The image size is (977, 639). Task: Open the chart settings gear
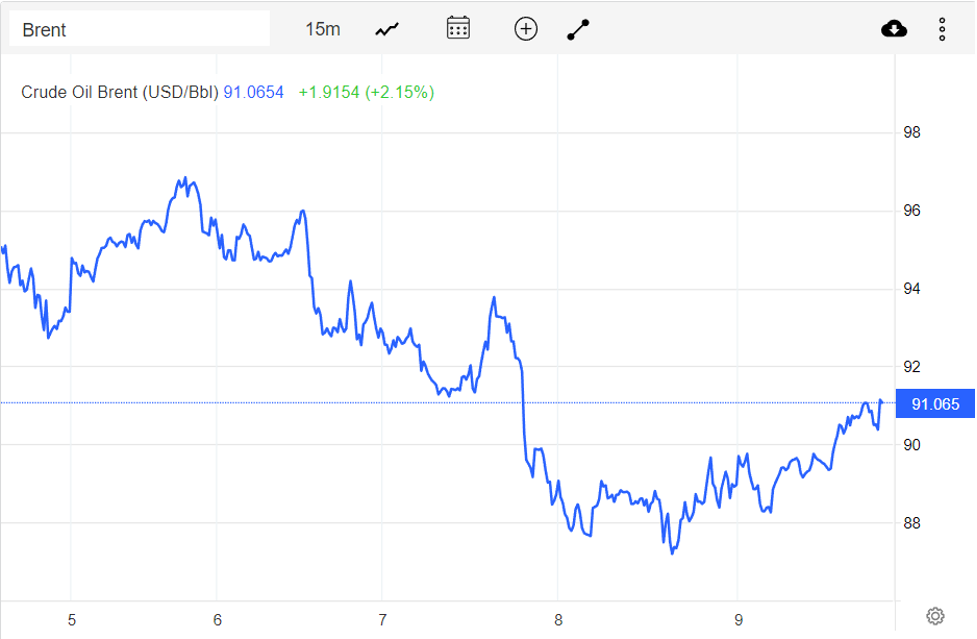[934, 616]
